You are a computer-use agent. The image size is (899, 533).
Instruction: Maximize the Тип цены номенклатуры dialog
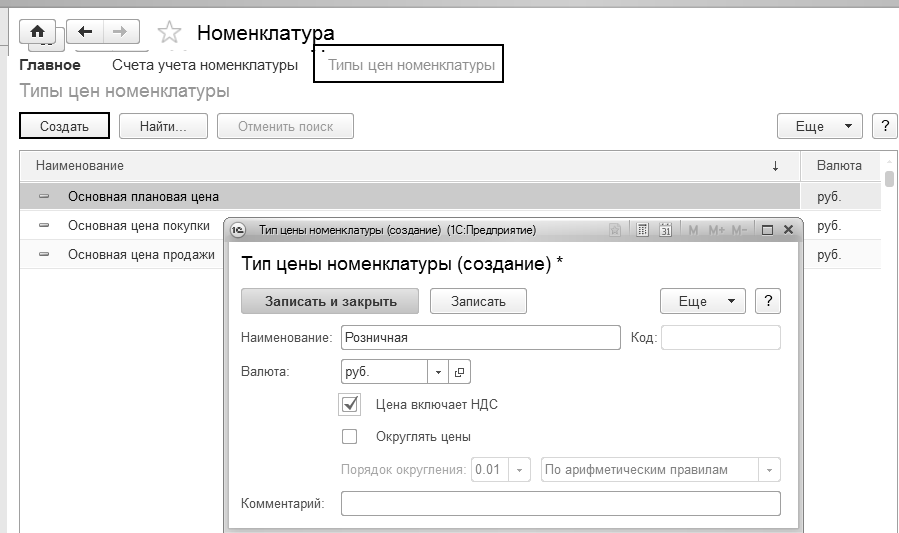click(x=767, y=230)
